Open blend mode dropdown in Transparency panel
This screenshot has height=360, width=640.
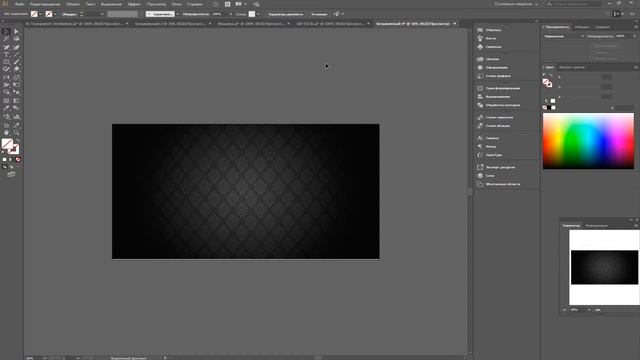(x=564, y=36)
